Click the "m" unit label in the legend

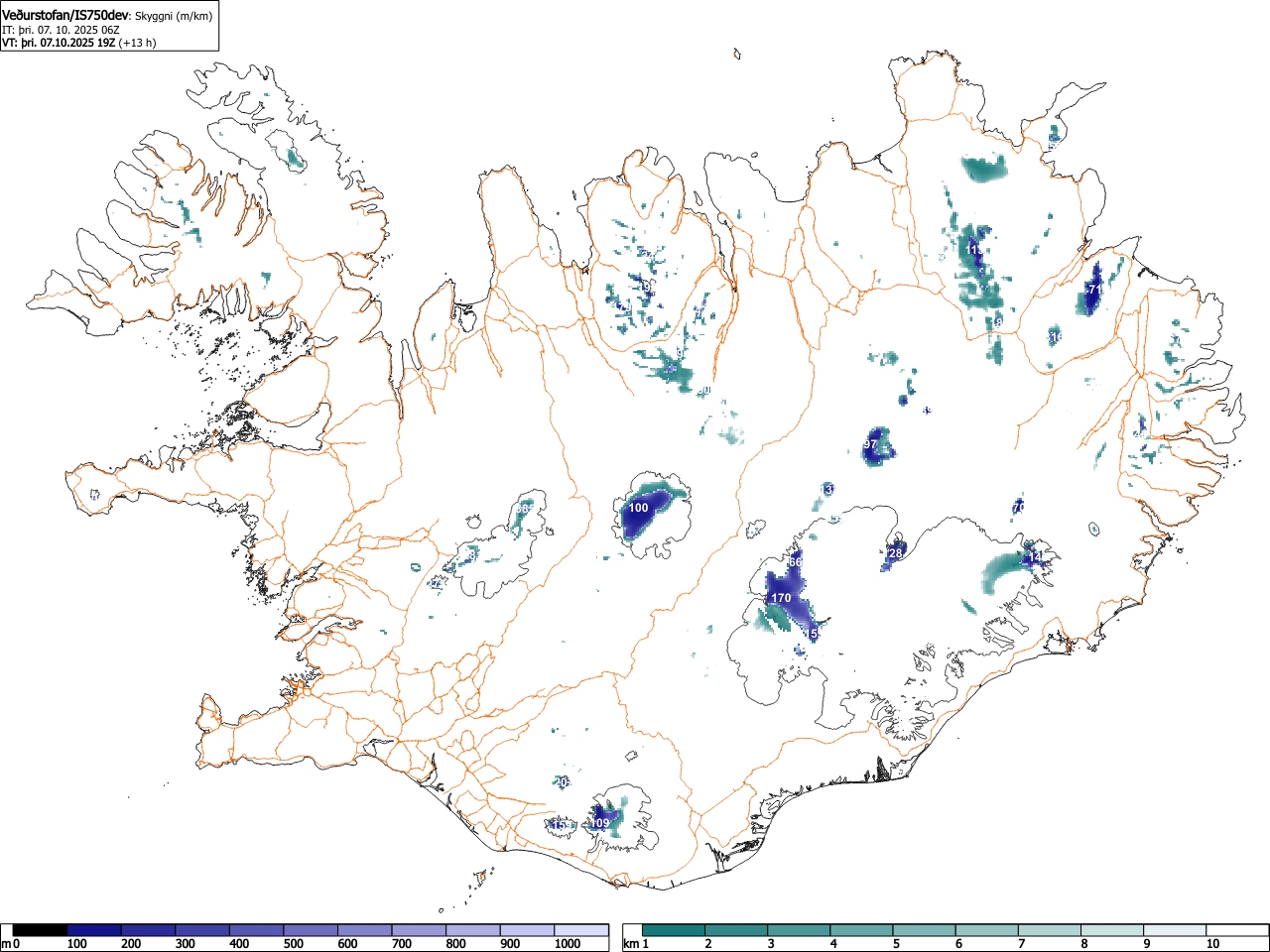pos(6,944)
